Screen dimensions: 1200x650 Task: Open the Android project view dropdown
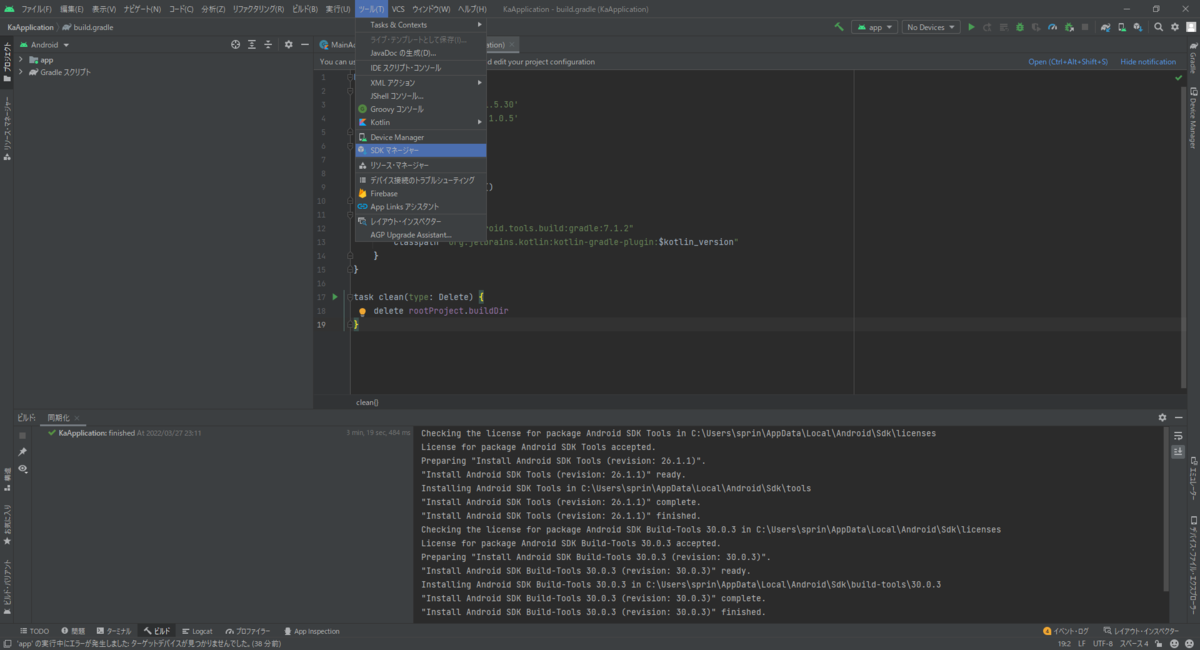(44, 45)
